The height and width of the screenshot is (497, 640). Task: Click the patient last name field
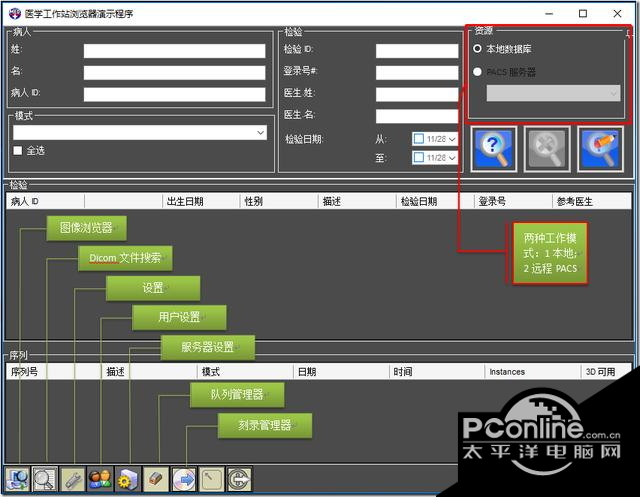pos(174,51)
